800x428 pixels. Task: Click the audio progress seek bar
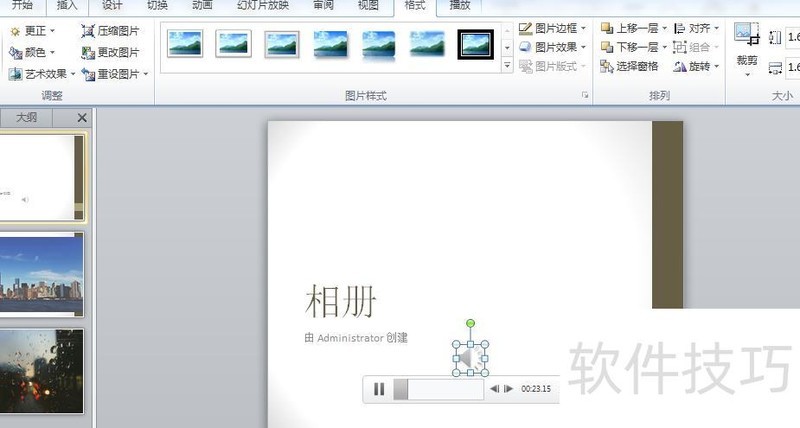pyautogui.click(x=438, y=389)
